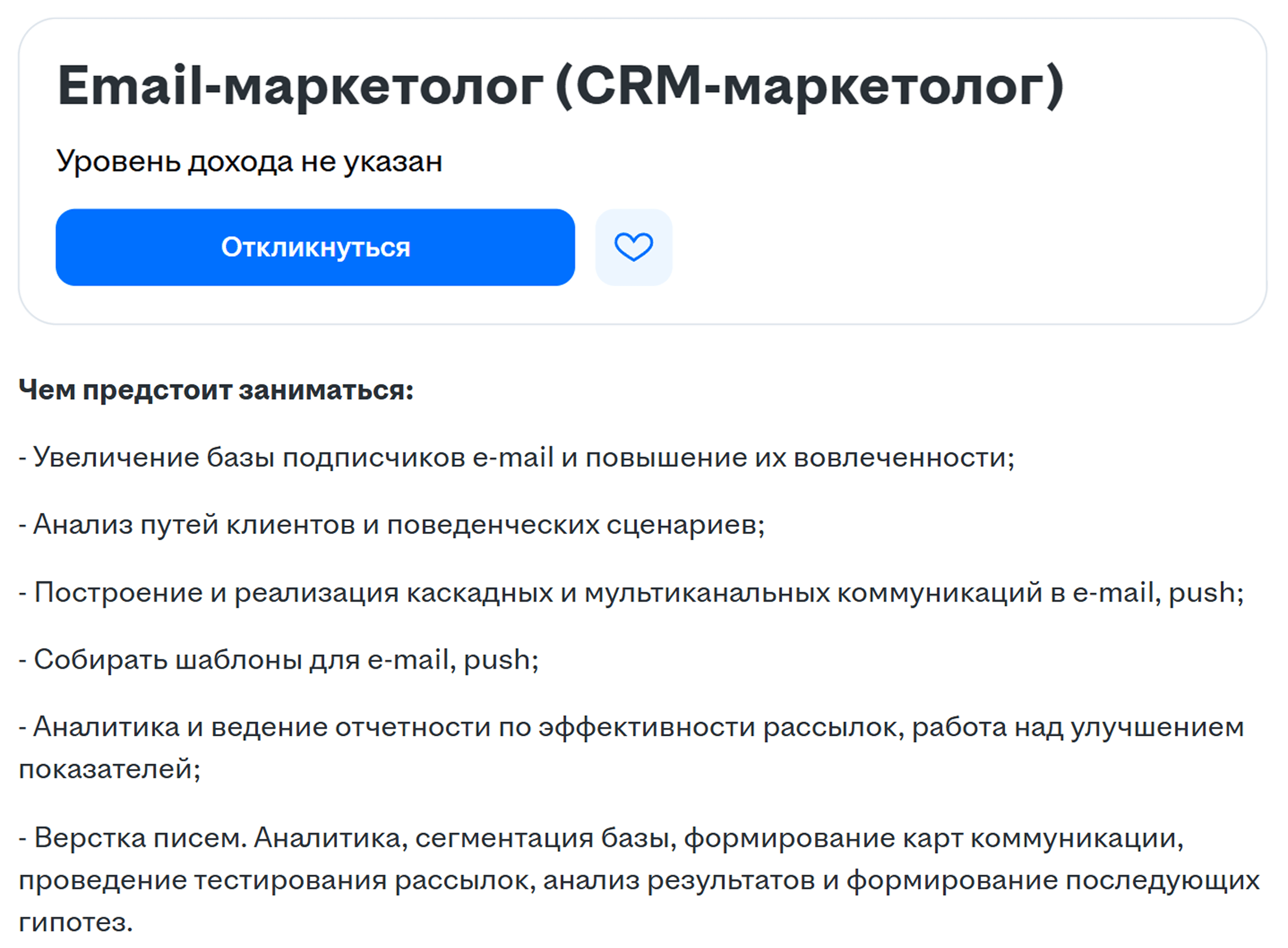Click the final word 'гипотез.'
Image resolution: width=1288 pixels, height=948 pixels.
tap(76, 922)
